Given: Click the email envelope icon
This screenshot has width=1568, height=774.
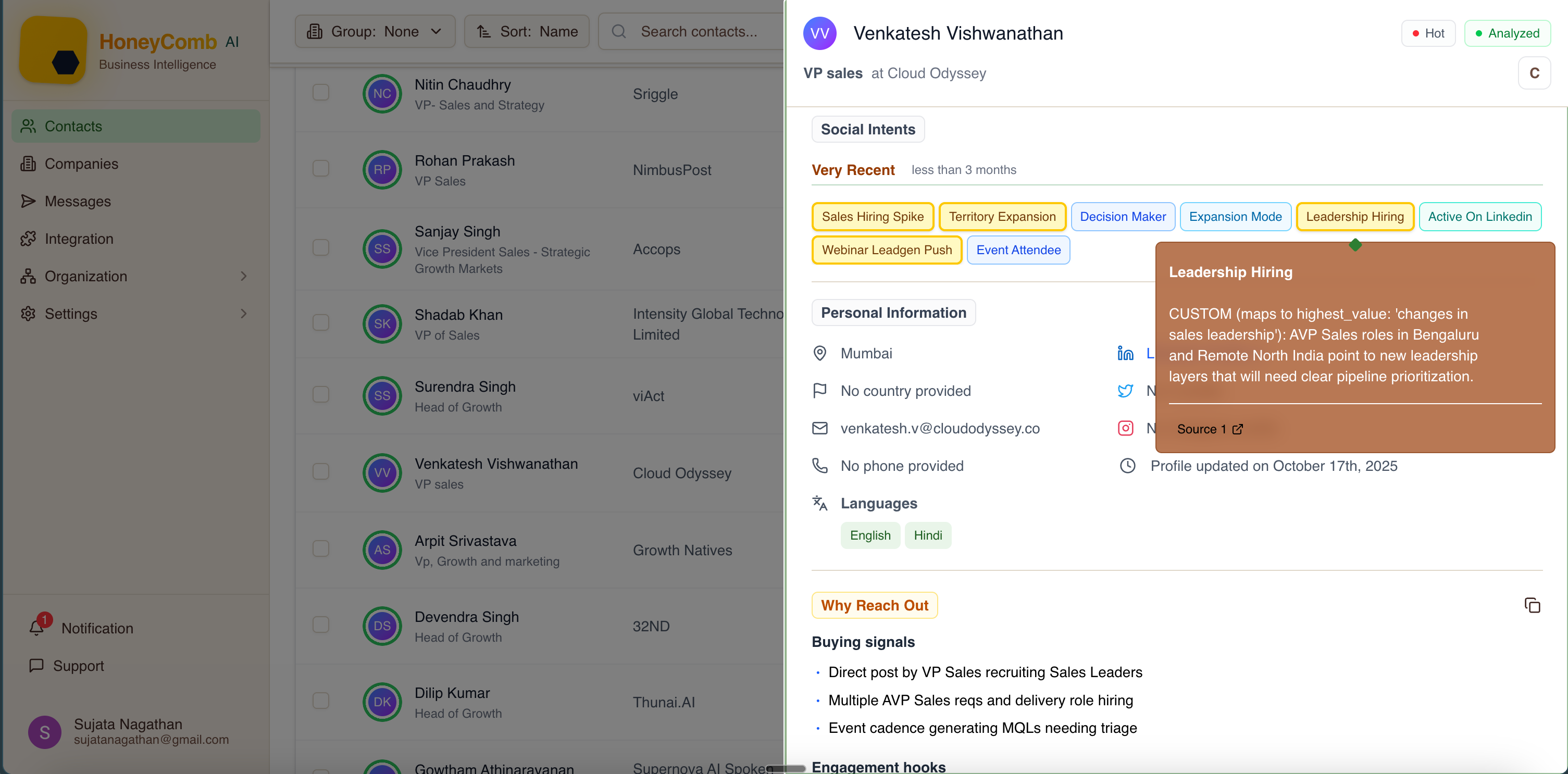Looking at the screenshot, I should click(820, 428).
